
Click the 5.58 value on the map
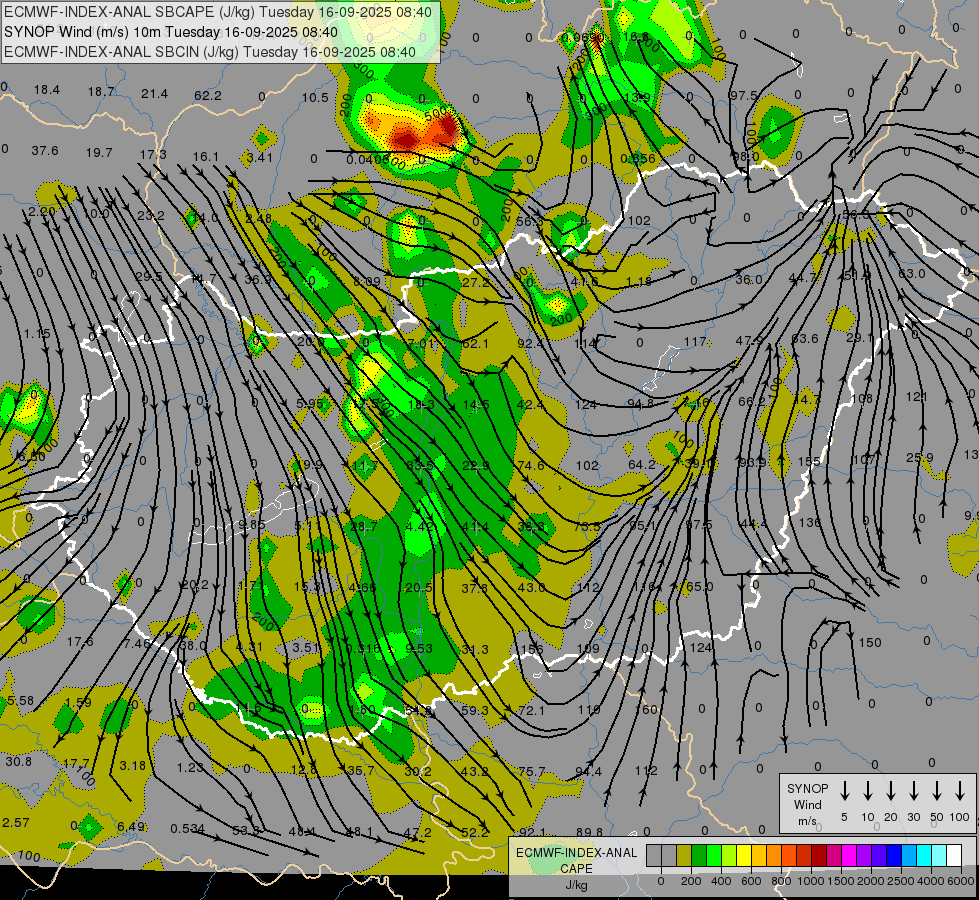(21, 701)
